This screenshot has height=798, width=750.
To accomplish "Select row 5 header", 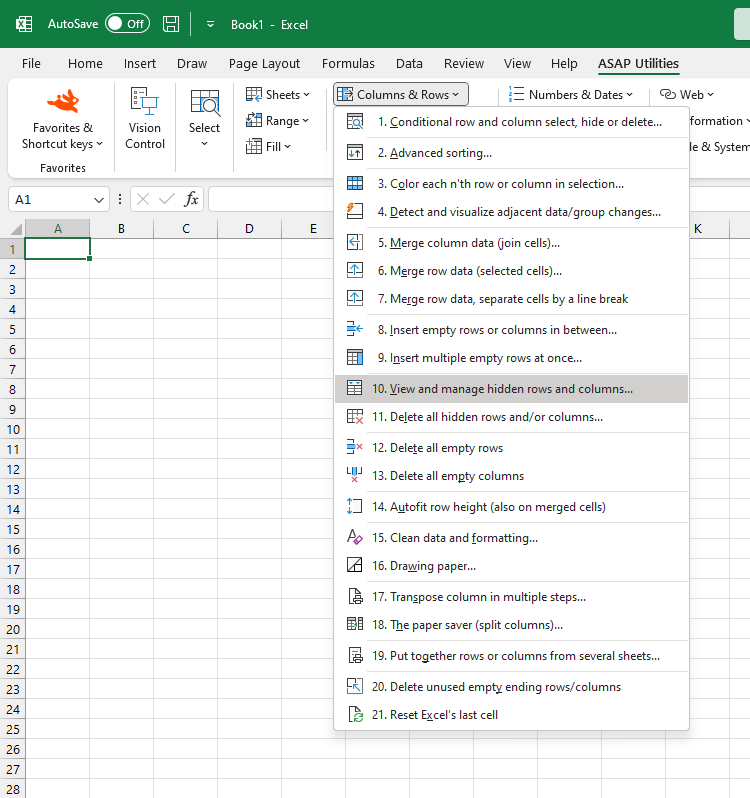I will coord(12,329).
